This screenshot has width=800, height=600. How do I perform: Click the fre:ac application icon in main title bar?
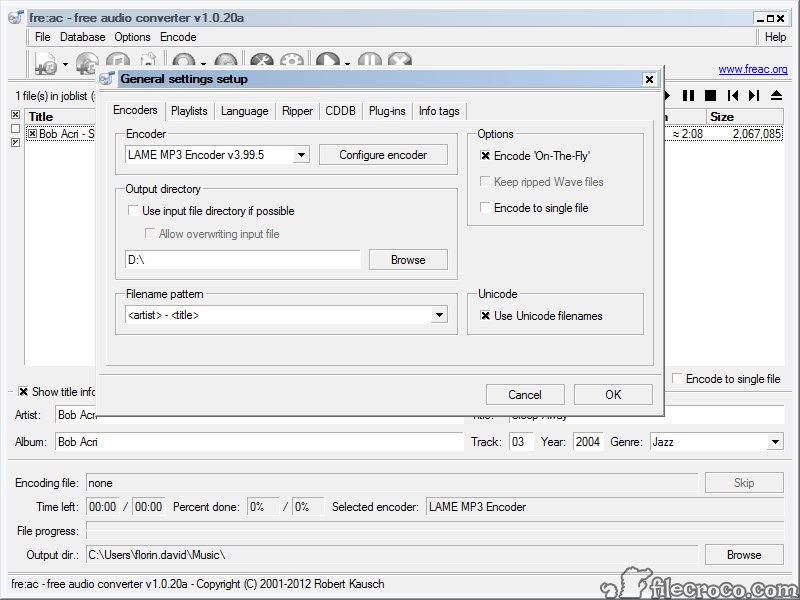pos(15,17)
